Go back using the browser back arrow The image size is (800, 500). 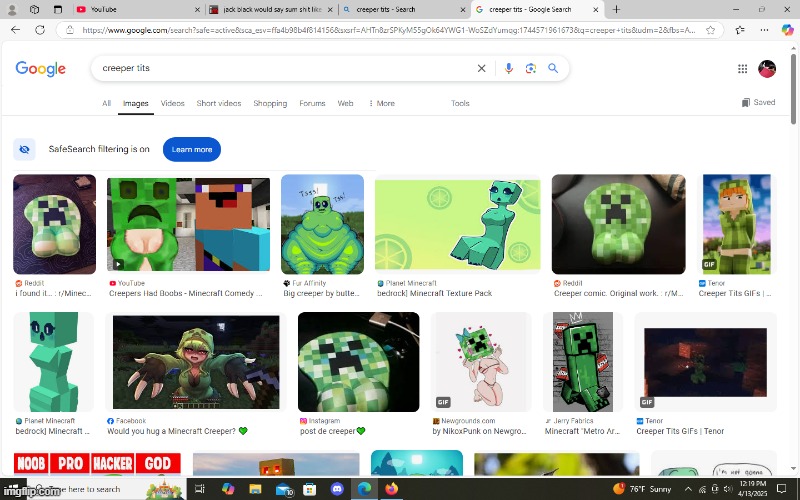pos(15,30)
